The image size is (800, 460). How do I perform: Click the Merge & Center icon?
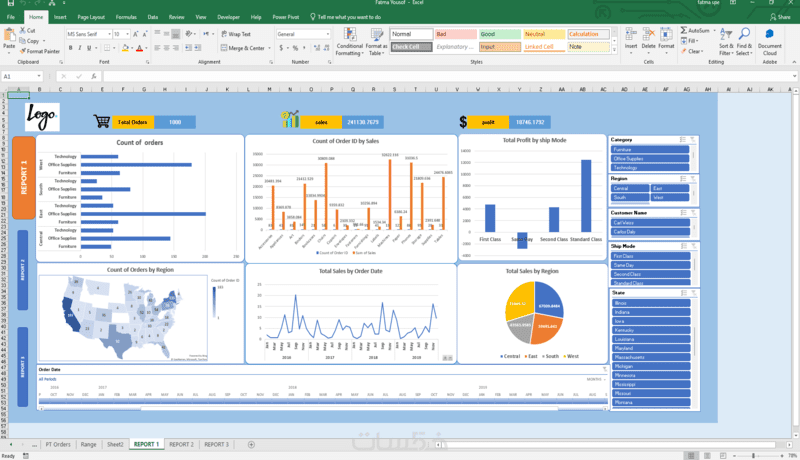(224, 48)
